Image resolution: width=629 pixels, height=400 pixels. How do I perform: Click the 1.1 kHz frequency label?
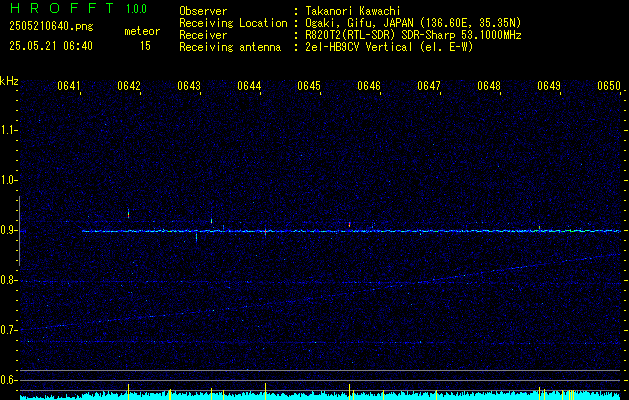(x=8, y=130)
